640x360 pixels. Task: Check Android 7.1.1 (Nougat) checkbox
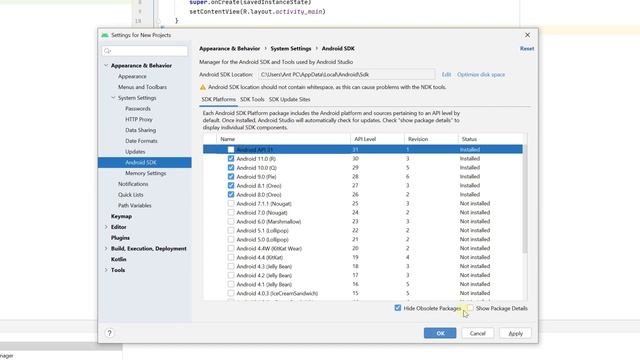coord(231,204)
